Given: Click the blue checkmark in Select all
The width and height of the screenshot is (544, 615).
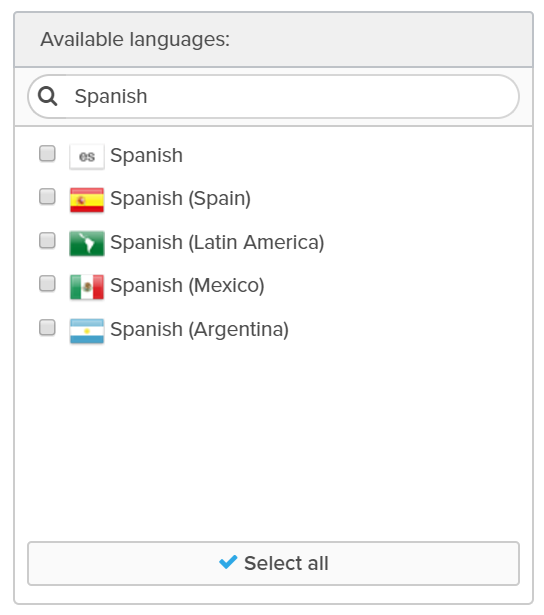Looking at the screenshot, I should 228,562.
